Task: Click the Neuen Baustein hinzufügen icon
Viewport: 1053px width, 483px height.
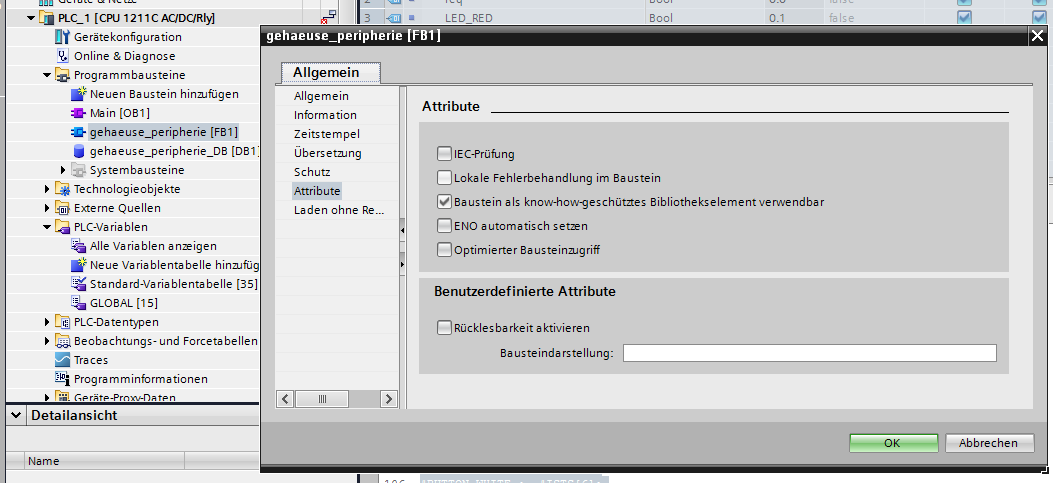Action: coord(79,94)
